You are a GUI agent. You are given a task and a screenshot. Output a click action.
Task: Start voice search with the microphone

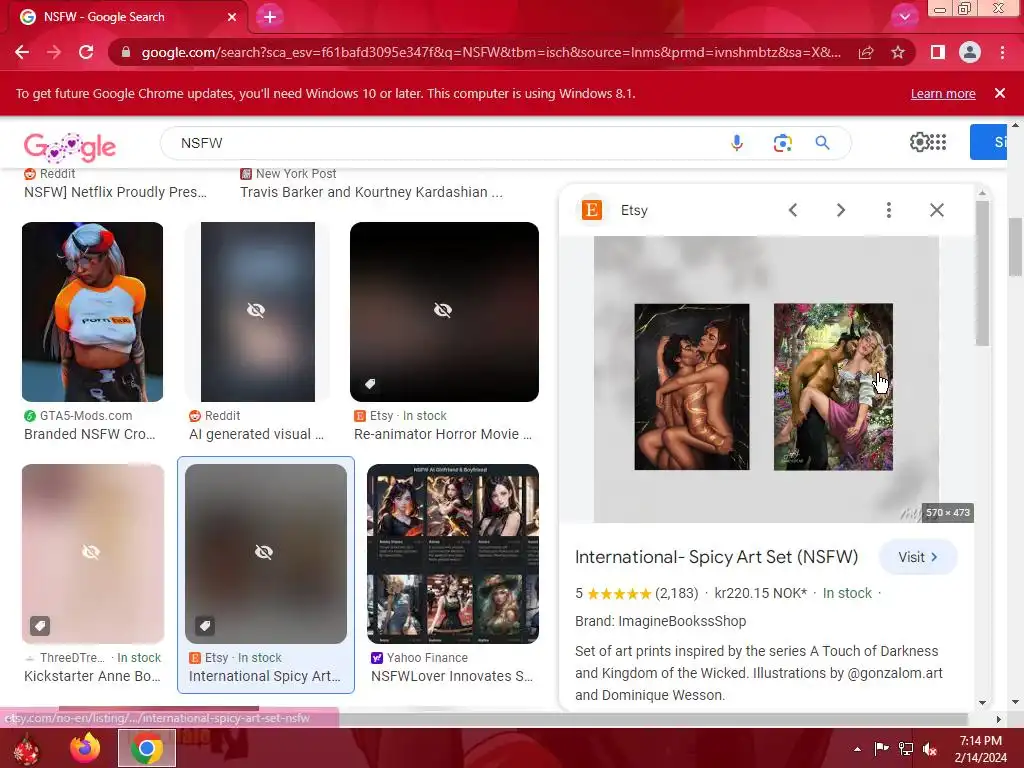click(x=737, y=143)
